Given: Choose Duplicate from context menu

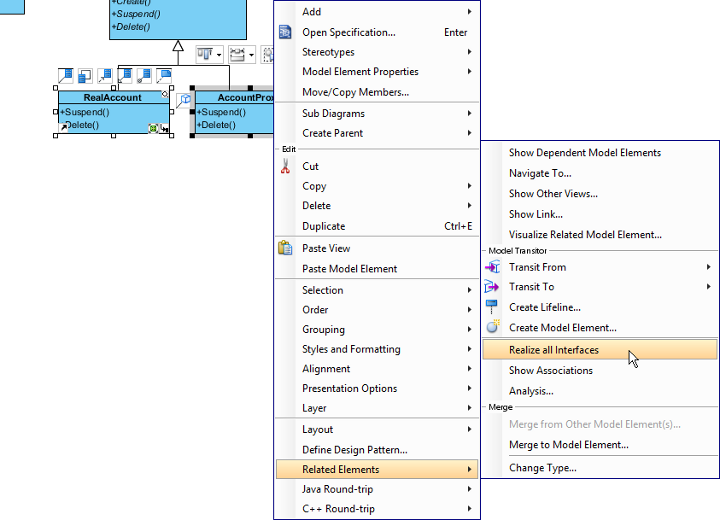Looking at the screenshot, I should 377,226.
